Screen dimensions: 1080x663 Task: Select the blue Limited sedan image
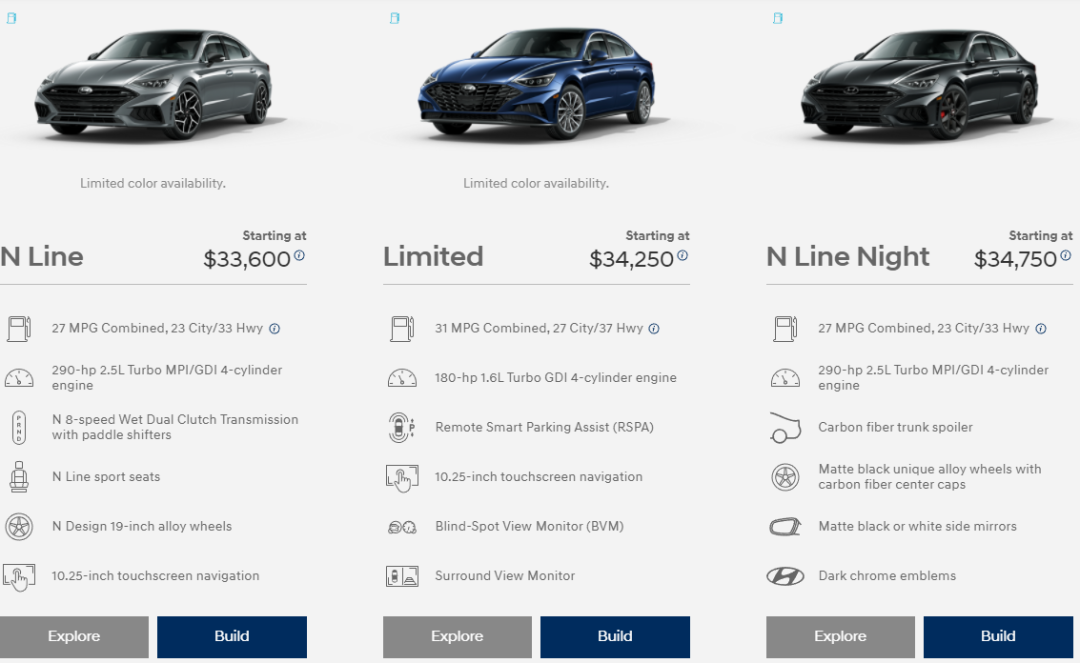(x=536, y=85)
